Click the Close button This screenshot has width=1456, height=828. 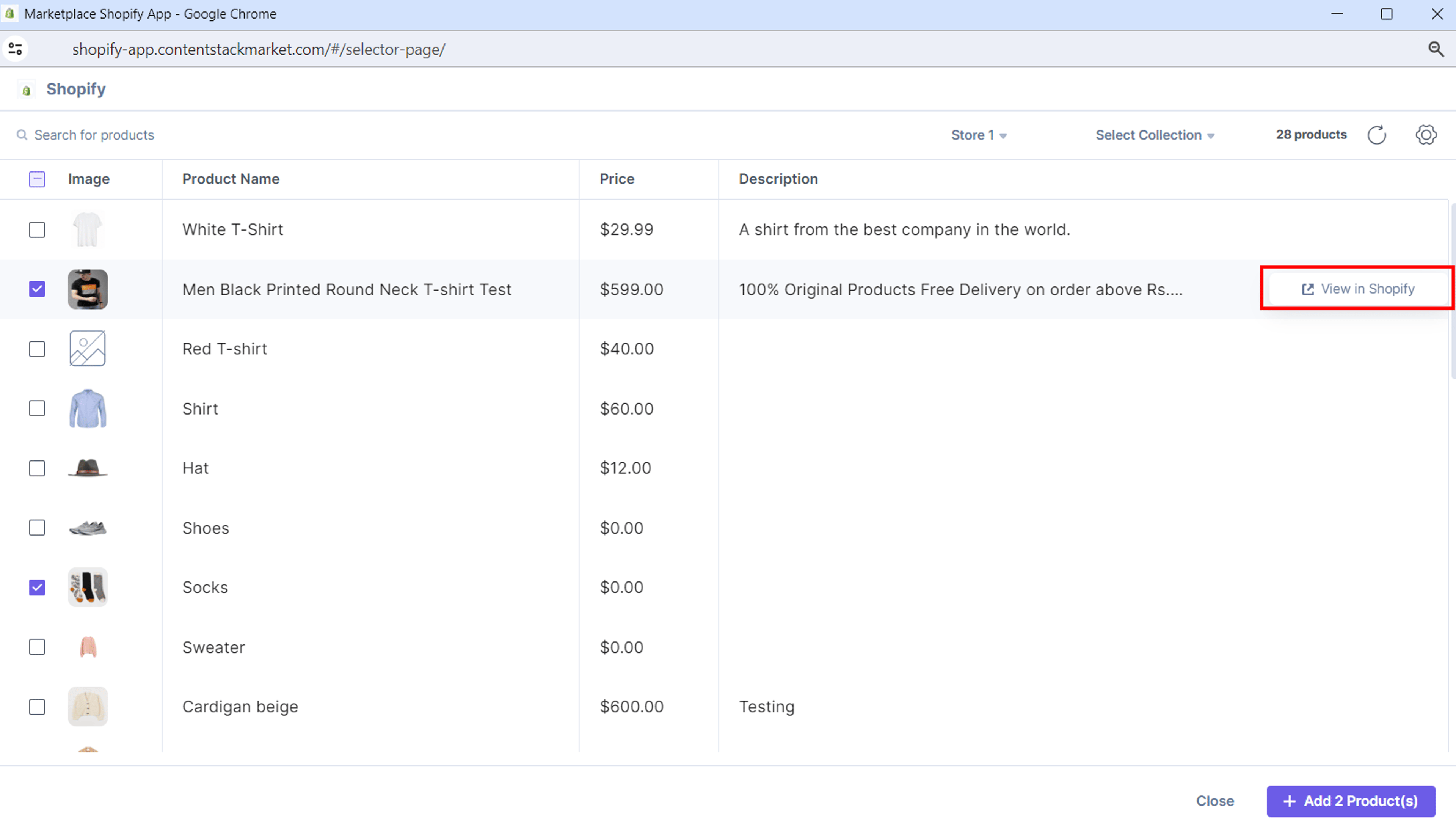(x=1214, y=801)
